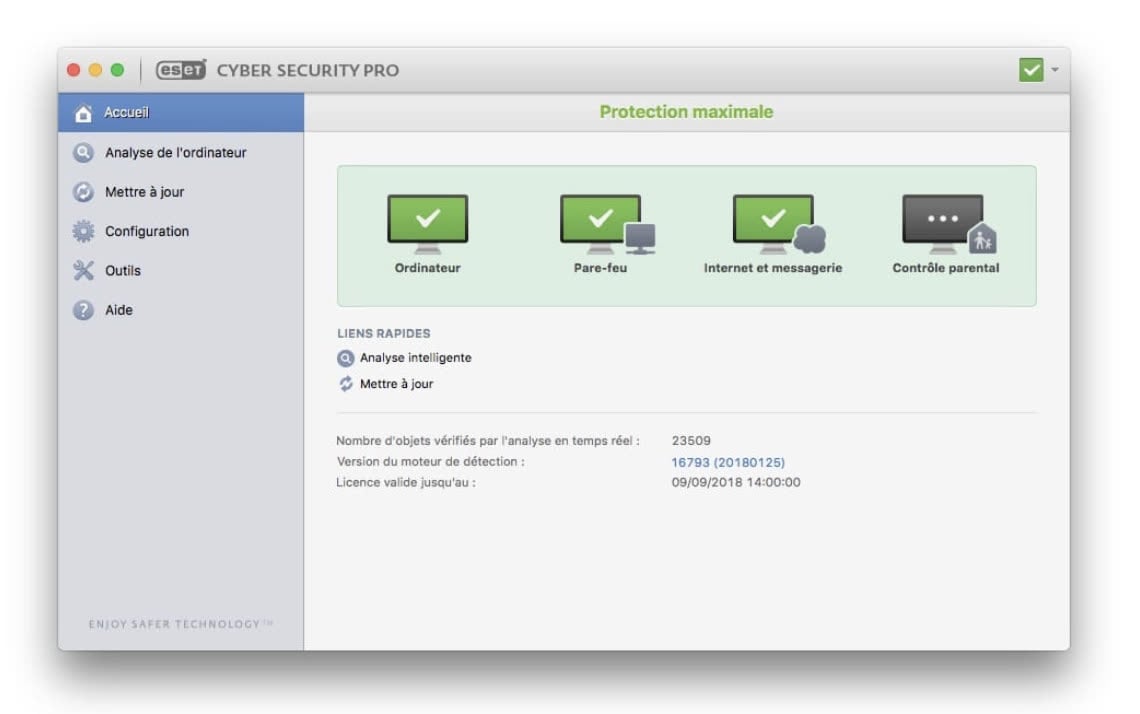Click the ESET logo in title bar

181,70
